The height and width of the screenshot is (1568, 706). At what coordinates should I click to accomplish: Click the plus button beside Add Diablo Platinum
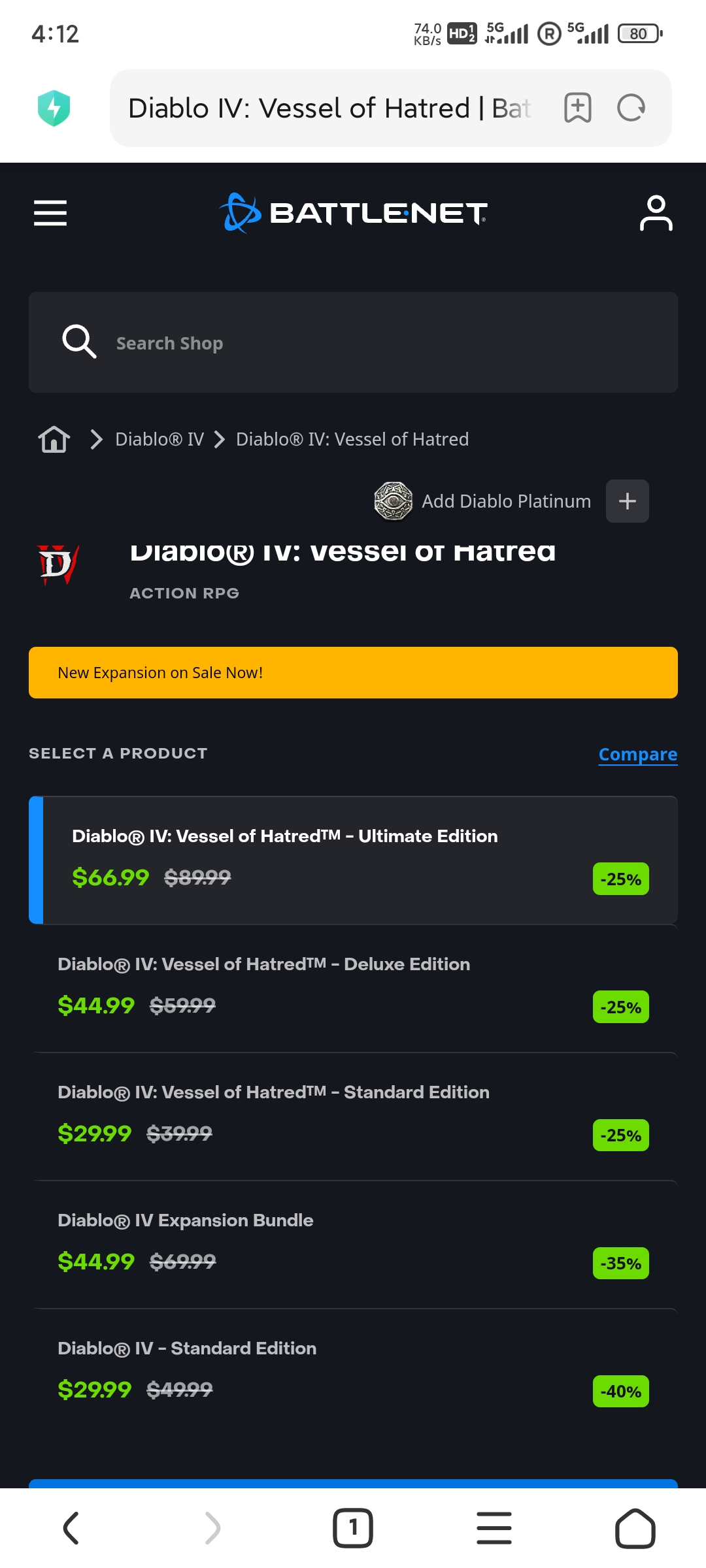pyautogui.click(x=627, y=501)
